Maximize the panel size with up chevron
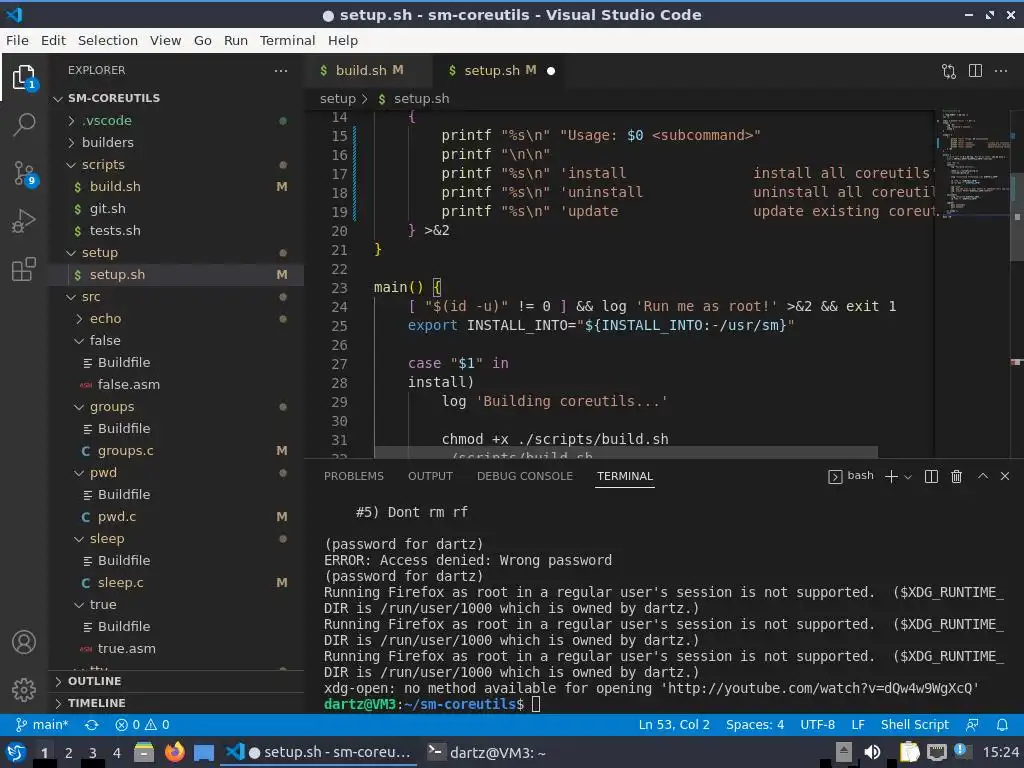 tap(983, 476)
